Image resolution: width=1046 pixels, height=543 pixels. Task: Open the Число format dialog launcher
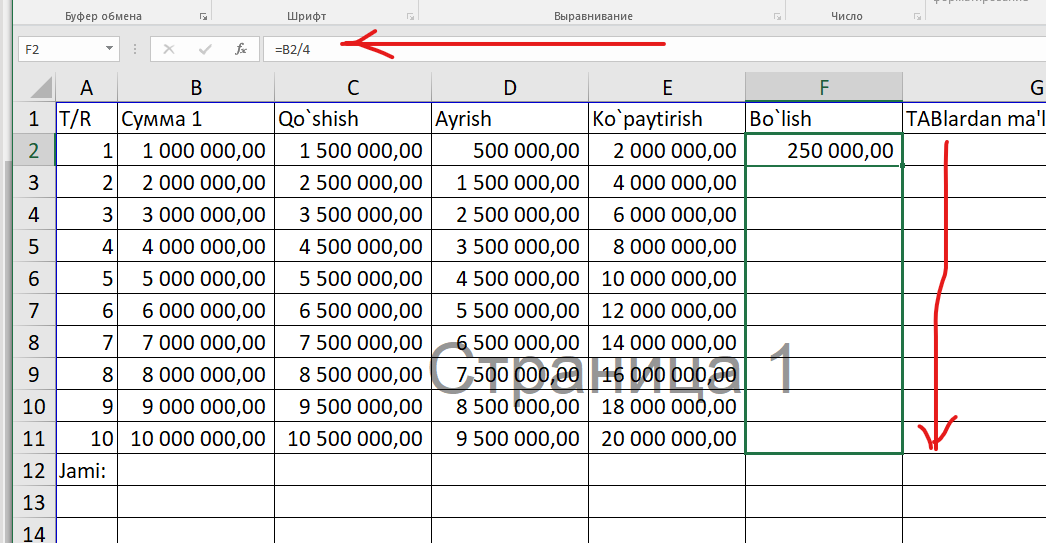917,17
